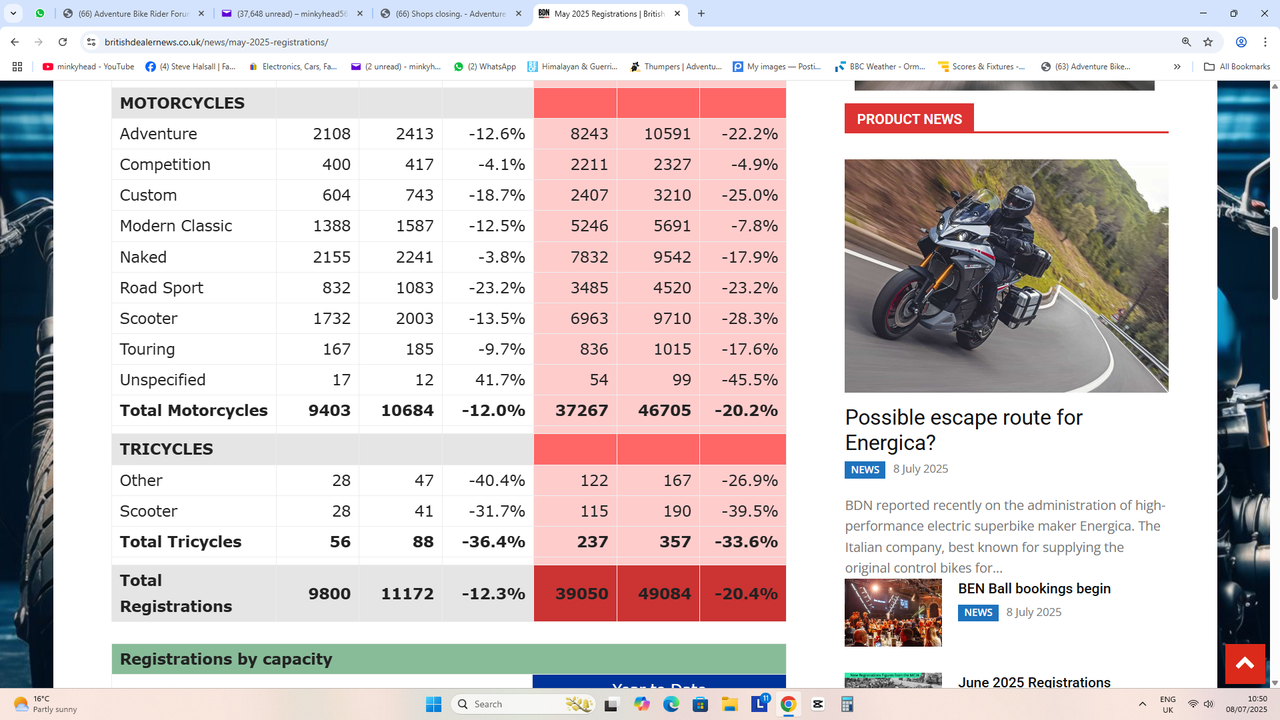Image resolution: width=1280 pixels, height=720 pixels.
Task: Open the BEN Ball bookings thumbnail
Action: pos(893,612)
